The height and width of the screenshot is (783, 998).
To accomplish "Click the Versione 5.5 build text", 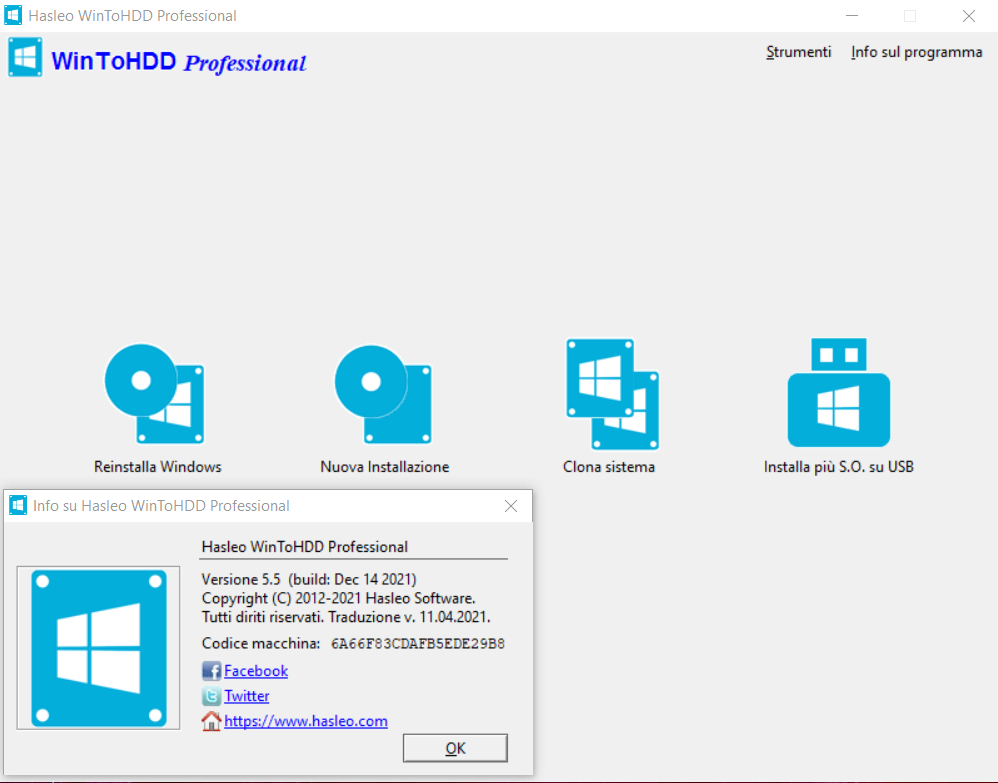I will tap(309, 579).
